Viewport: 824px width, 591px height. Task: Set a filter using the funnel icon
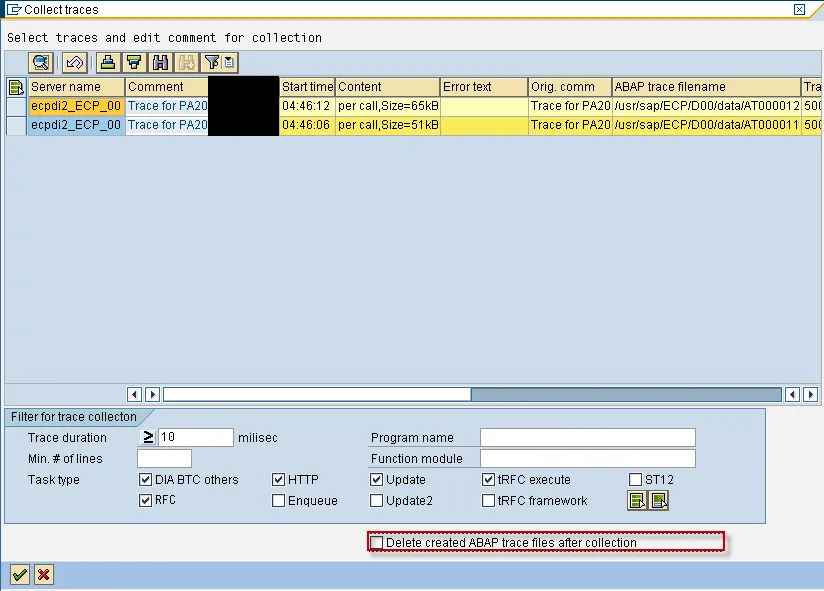pos(211,62)
